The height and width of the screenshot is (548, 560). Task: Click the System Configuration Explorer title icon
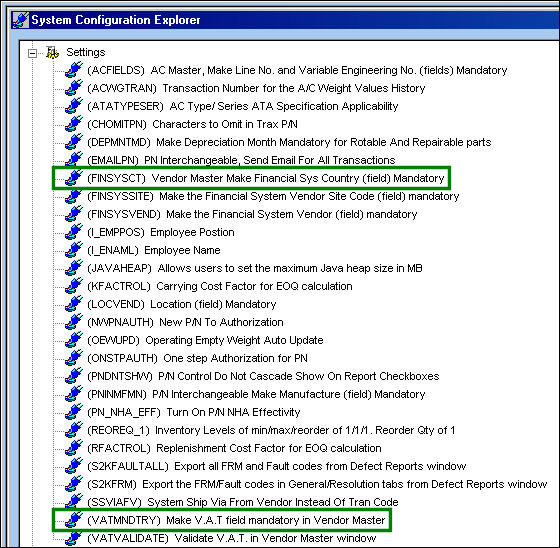[x=21, y=20]
